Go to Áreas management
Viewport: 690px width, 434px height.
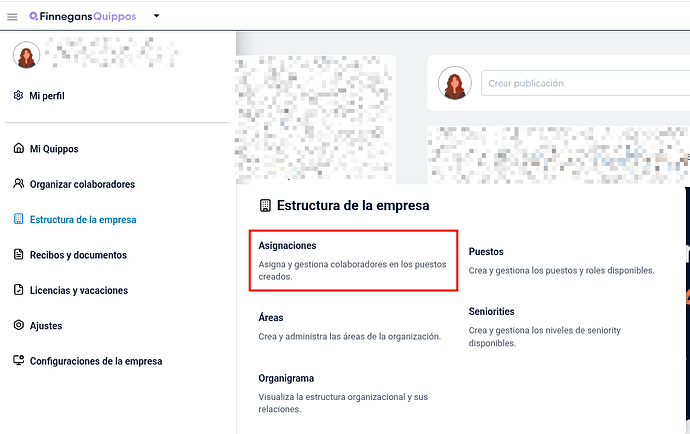point(349,327)
